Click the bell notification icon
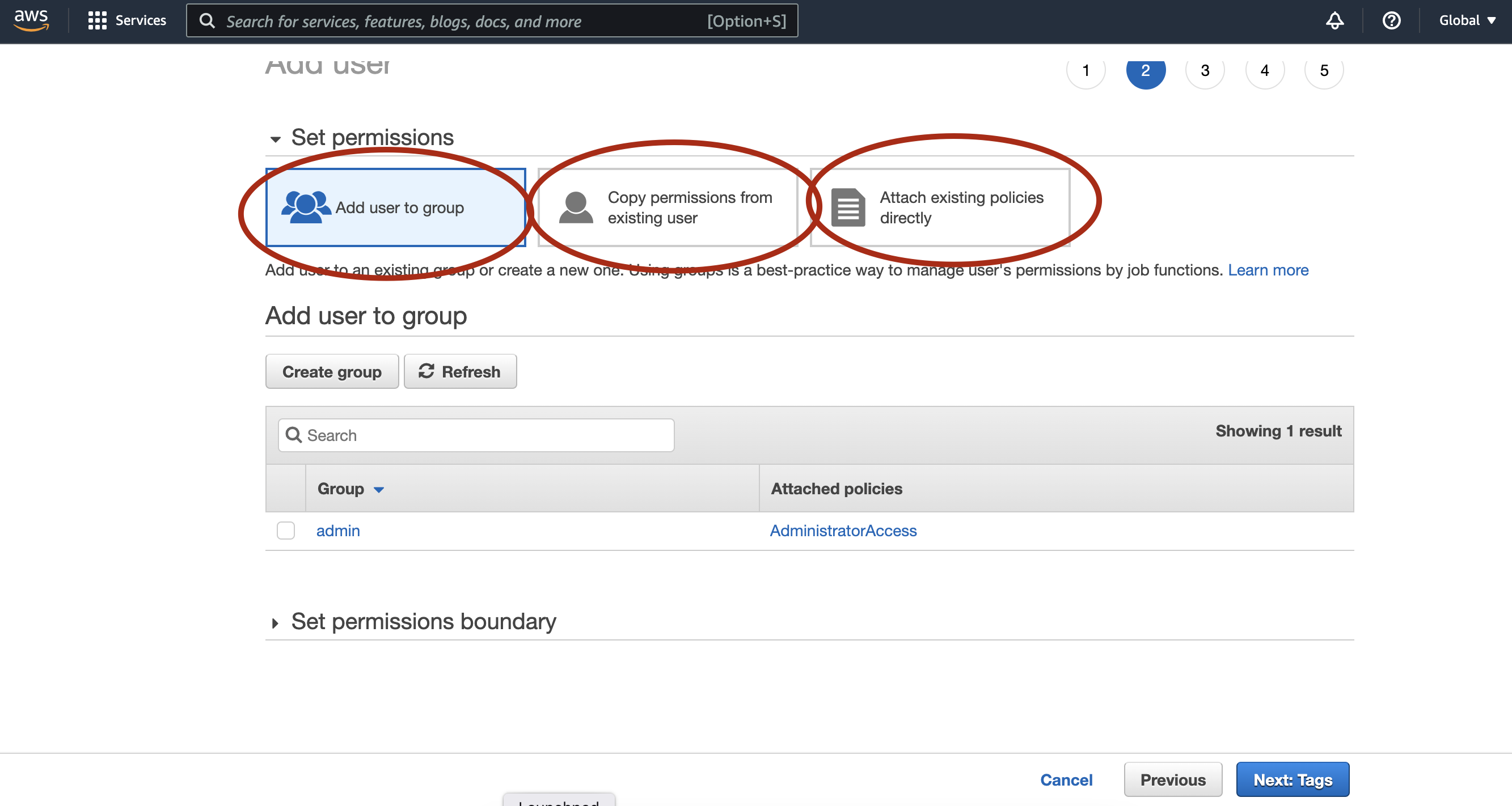The height and width of the screenshot is (806, 1512). click(x=1335, y=20)
